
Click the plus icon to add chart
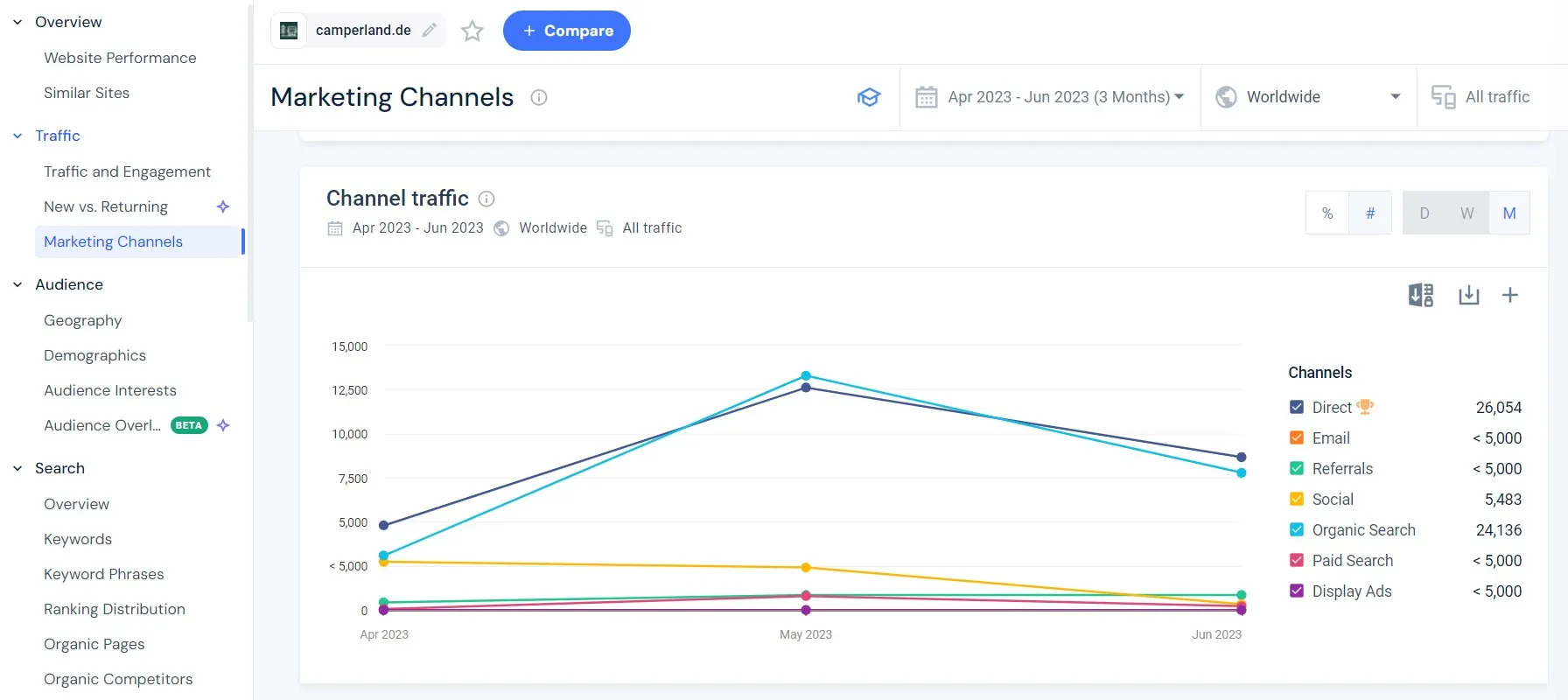[x=1510, y=296]
